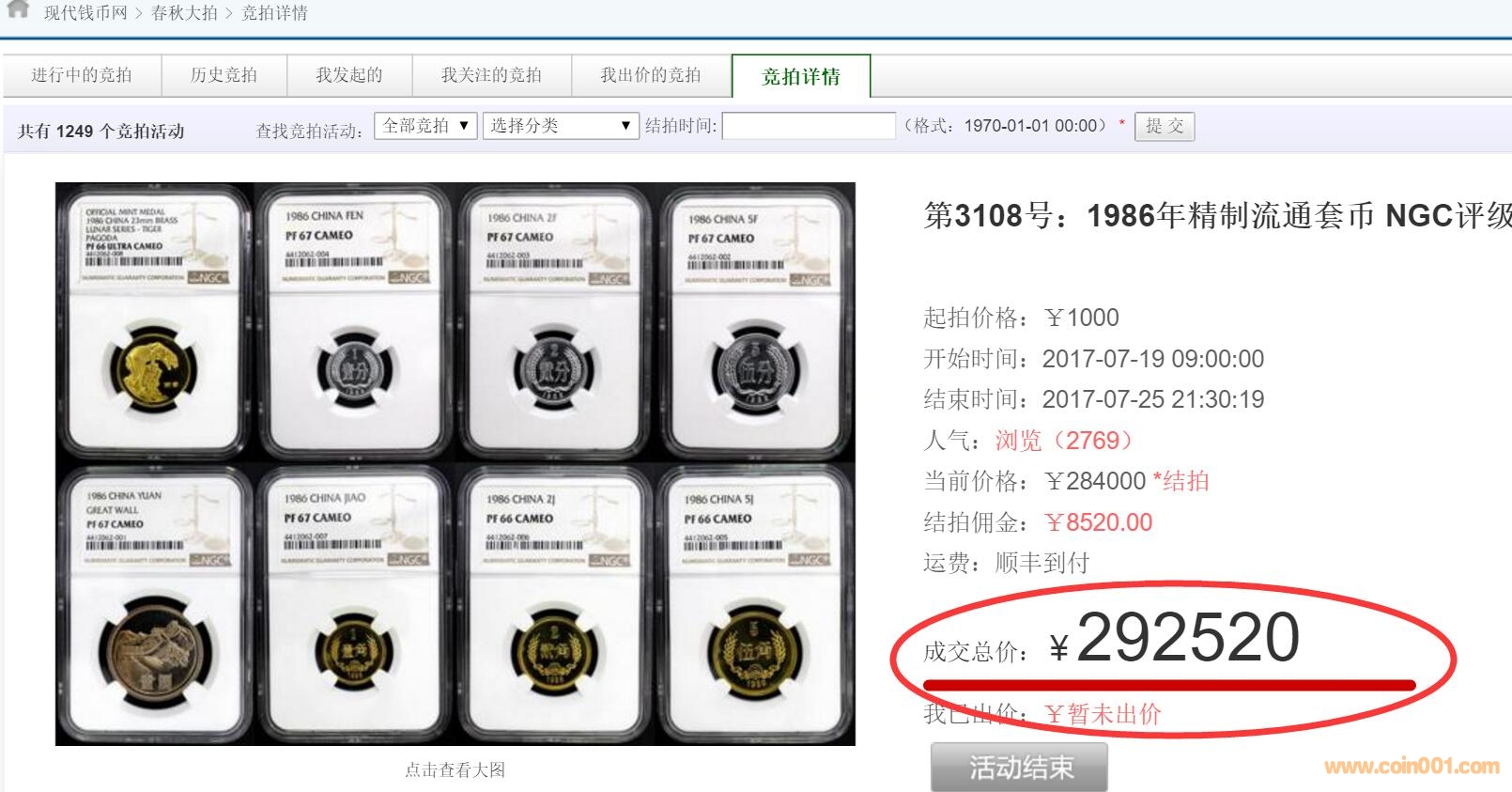This screenshot has width=1512, height=792.
Task: Open the coin set image thumbnail
Action: 455,464
